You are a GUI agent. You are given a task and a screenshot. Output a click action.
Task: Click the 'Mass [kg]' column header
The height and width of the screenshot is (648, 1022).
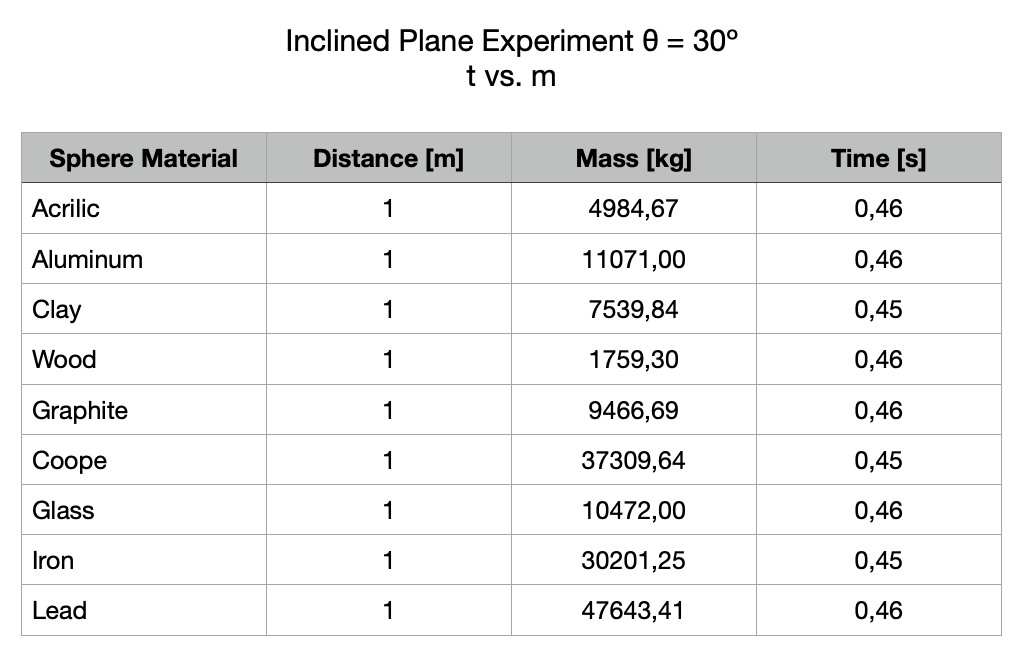(633, 158)
